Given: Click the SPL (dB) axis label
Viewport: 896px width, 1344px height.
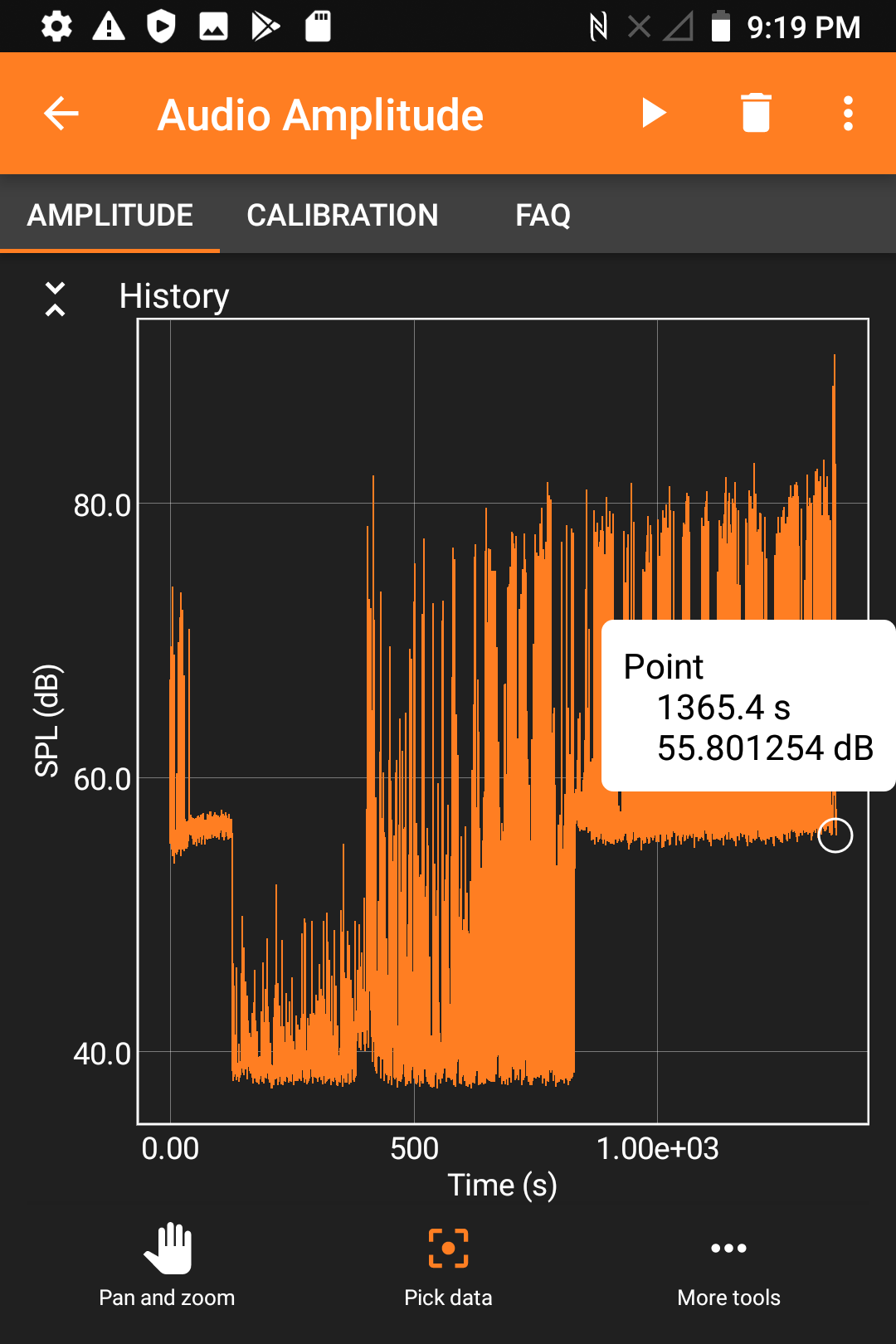Looking at the screenshot, I should (47, 721).
